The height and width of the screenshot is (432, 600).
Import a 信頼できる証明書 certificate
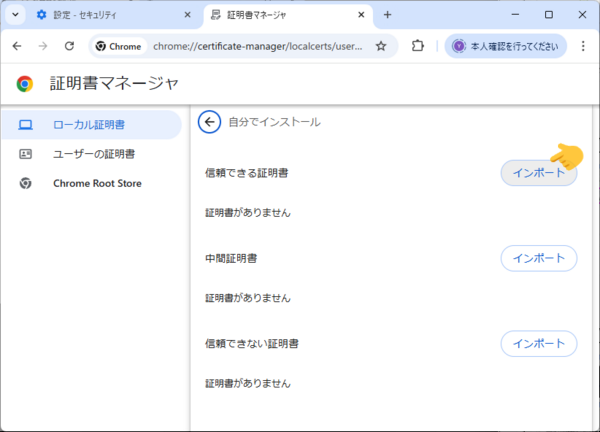click(539, 173)
